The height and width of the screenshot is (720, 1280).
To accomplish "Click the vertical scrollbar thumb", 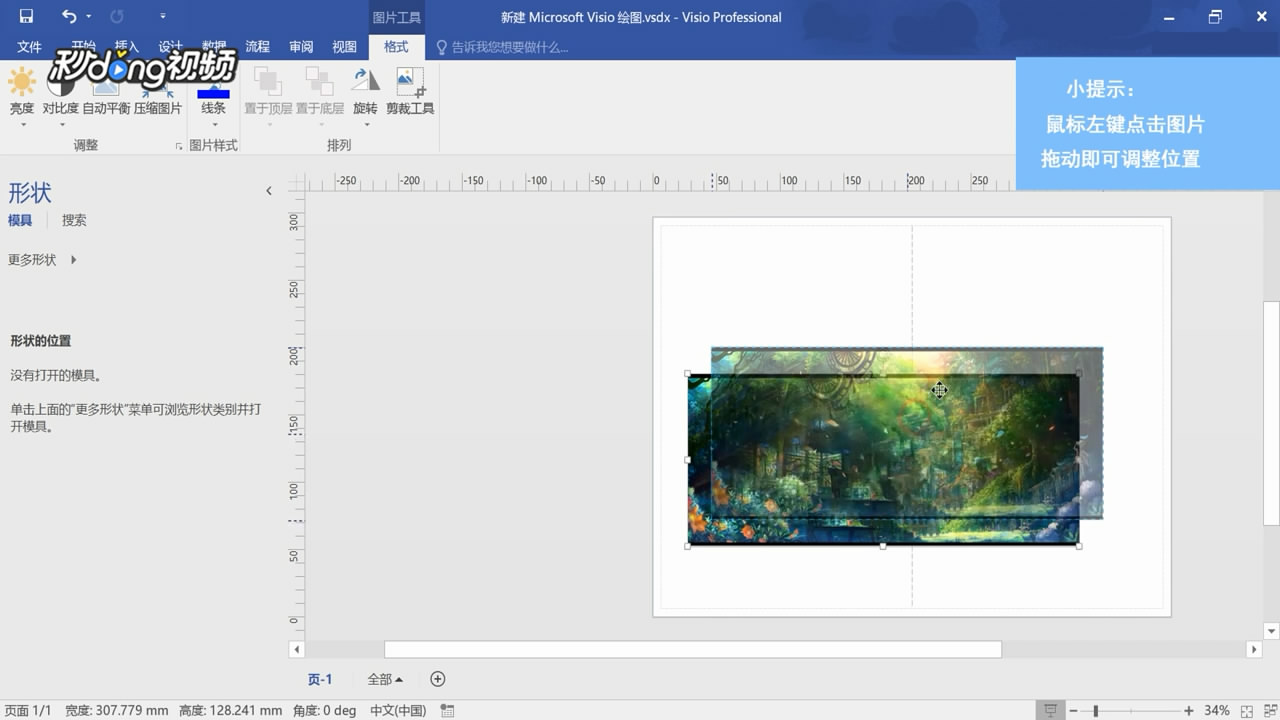I will 1272,412.
